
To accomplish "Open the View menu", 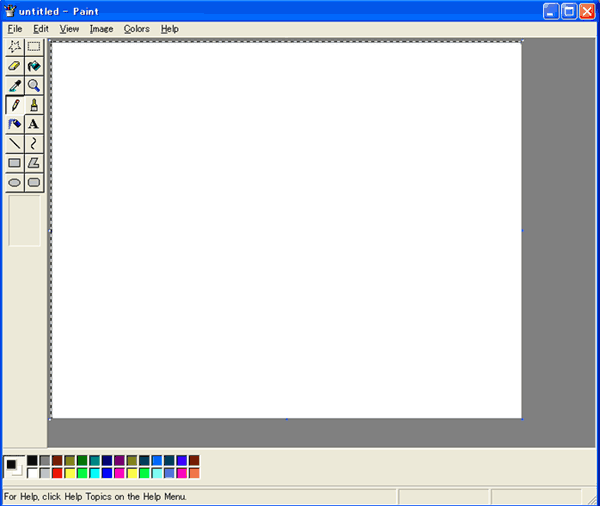I will [x=69, y=29].
